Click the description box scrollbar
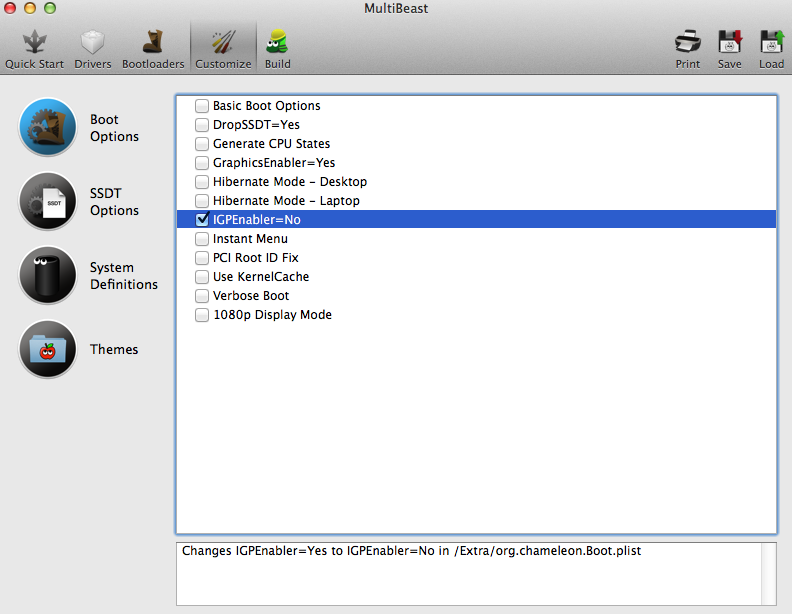Screen dimensions: 792x614 pos(769,574)
